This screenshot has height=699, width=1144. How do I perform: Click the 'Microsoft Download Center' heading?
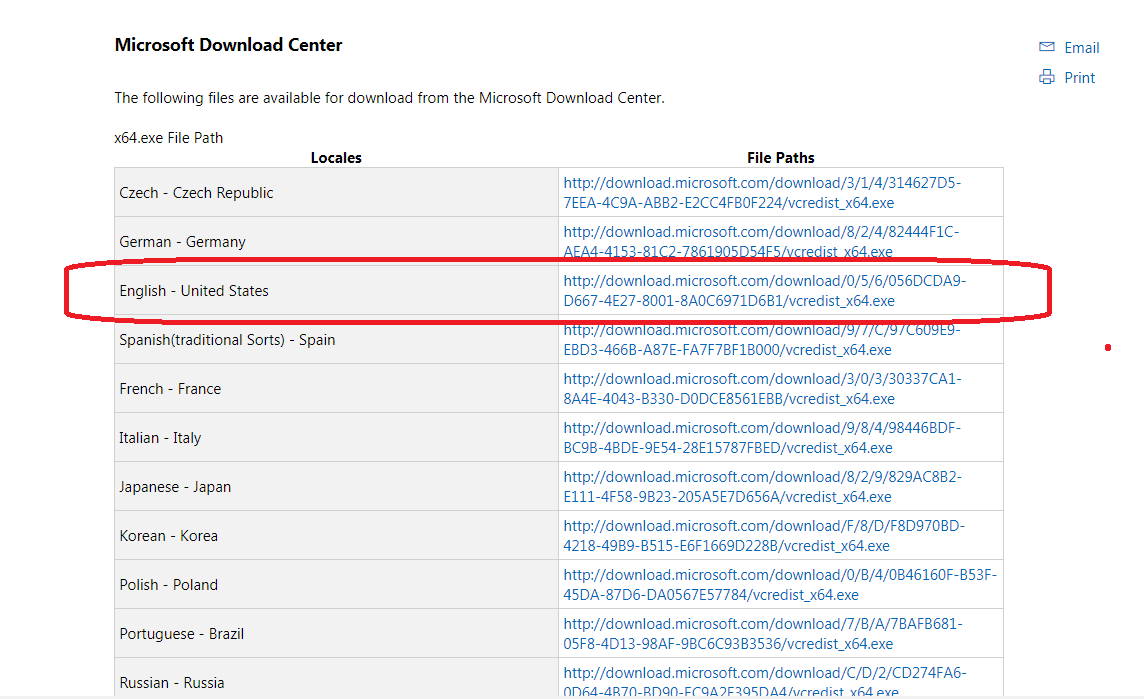pyautogui.click(x=228, y=45)
